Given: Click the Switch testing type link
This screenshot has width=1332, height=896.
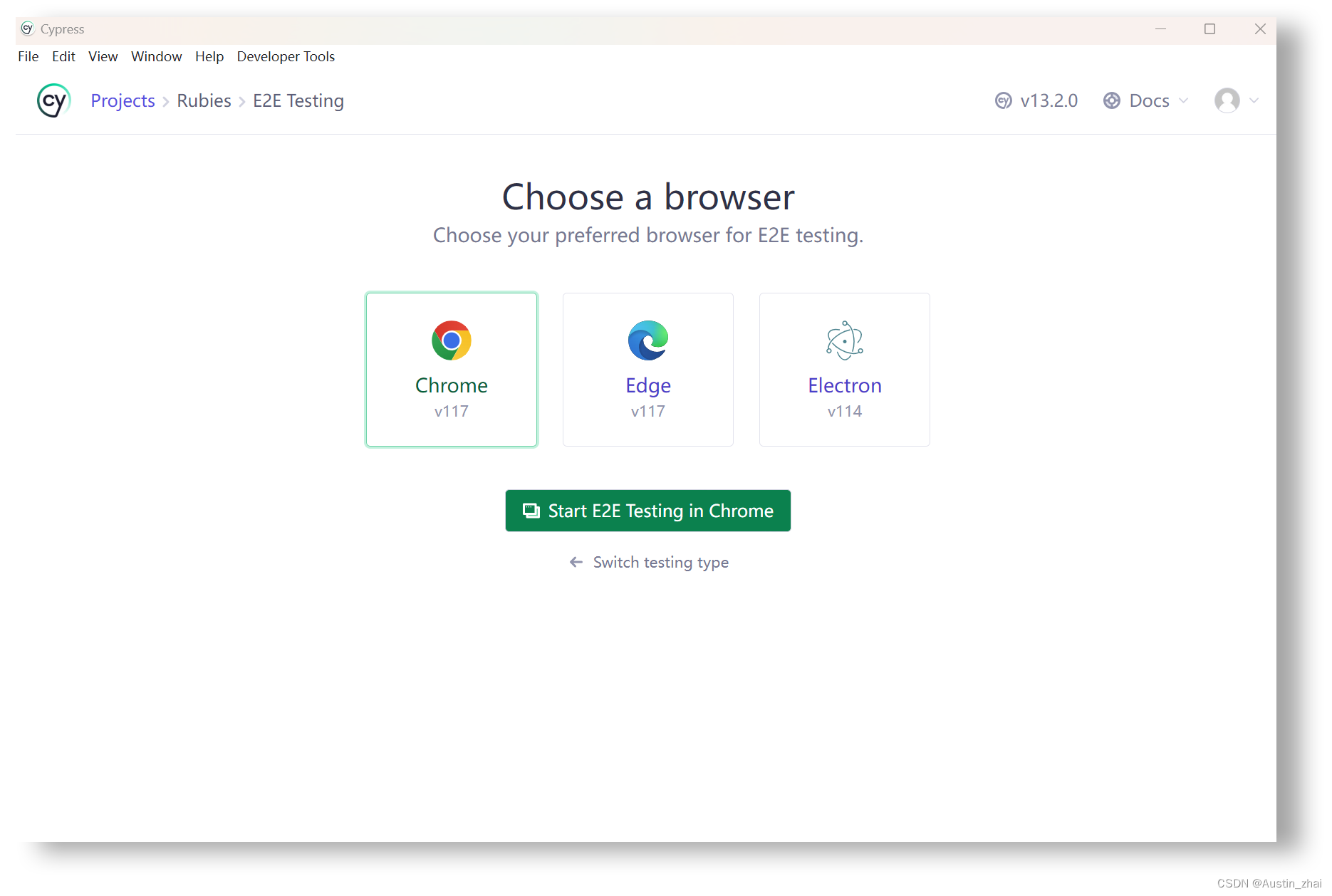Looking at the screenshot, I should 660,563.
